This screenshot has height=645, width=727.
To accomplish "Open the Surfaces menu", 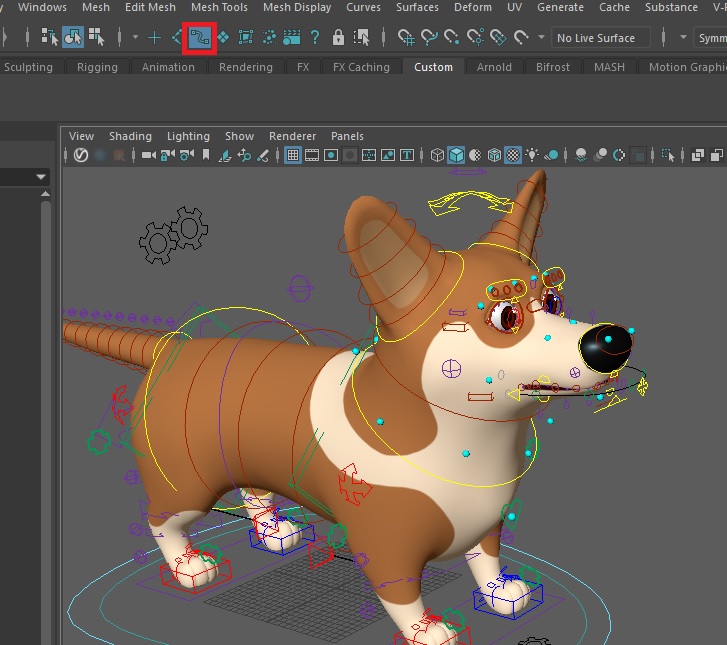I will pos(417,7).
